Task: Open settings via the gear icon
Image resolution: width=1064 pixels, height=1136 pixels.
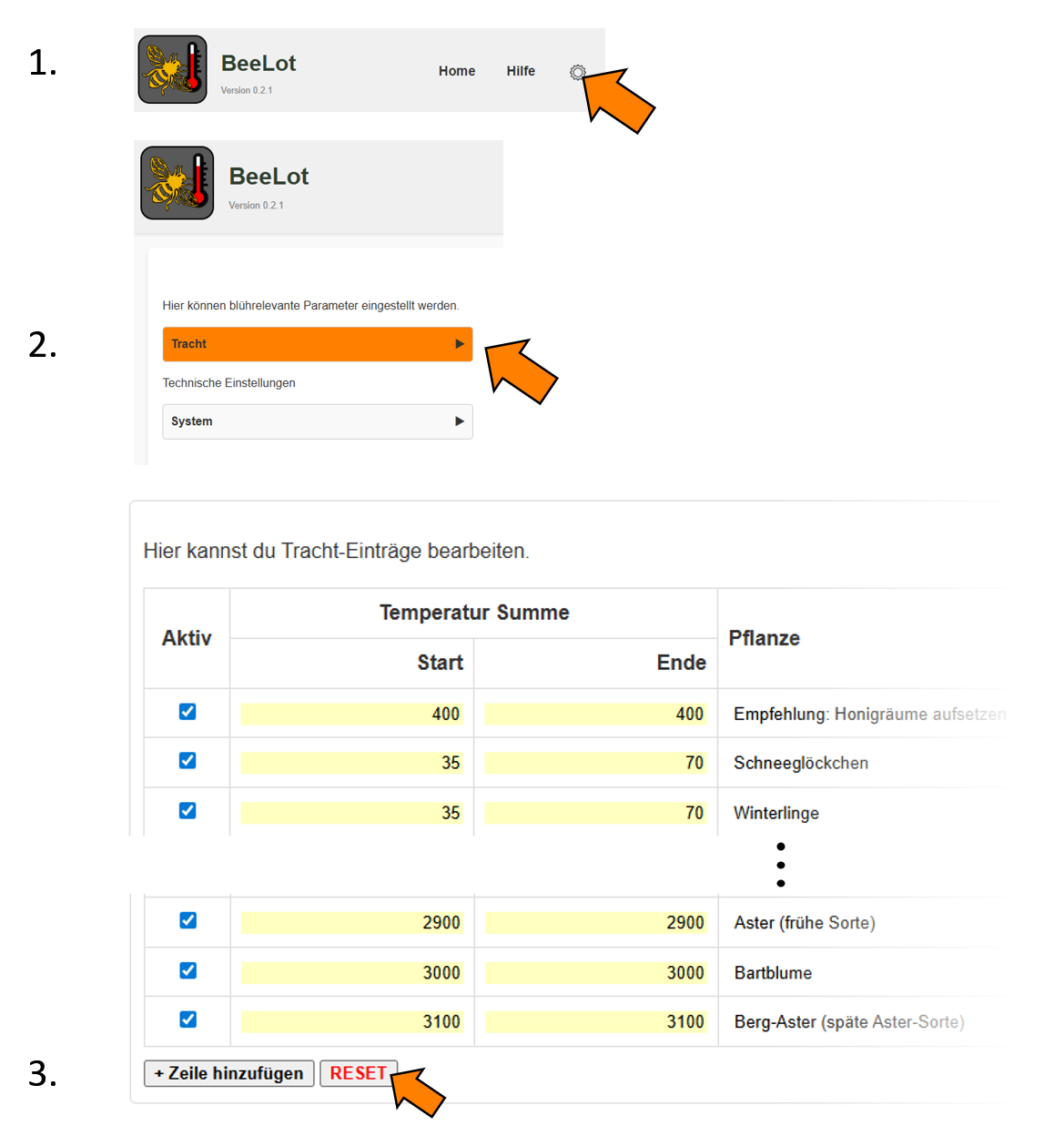Action: click(x=577, y=72)
